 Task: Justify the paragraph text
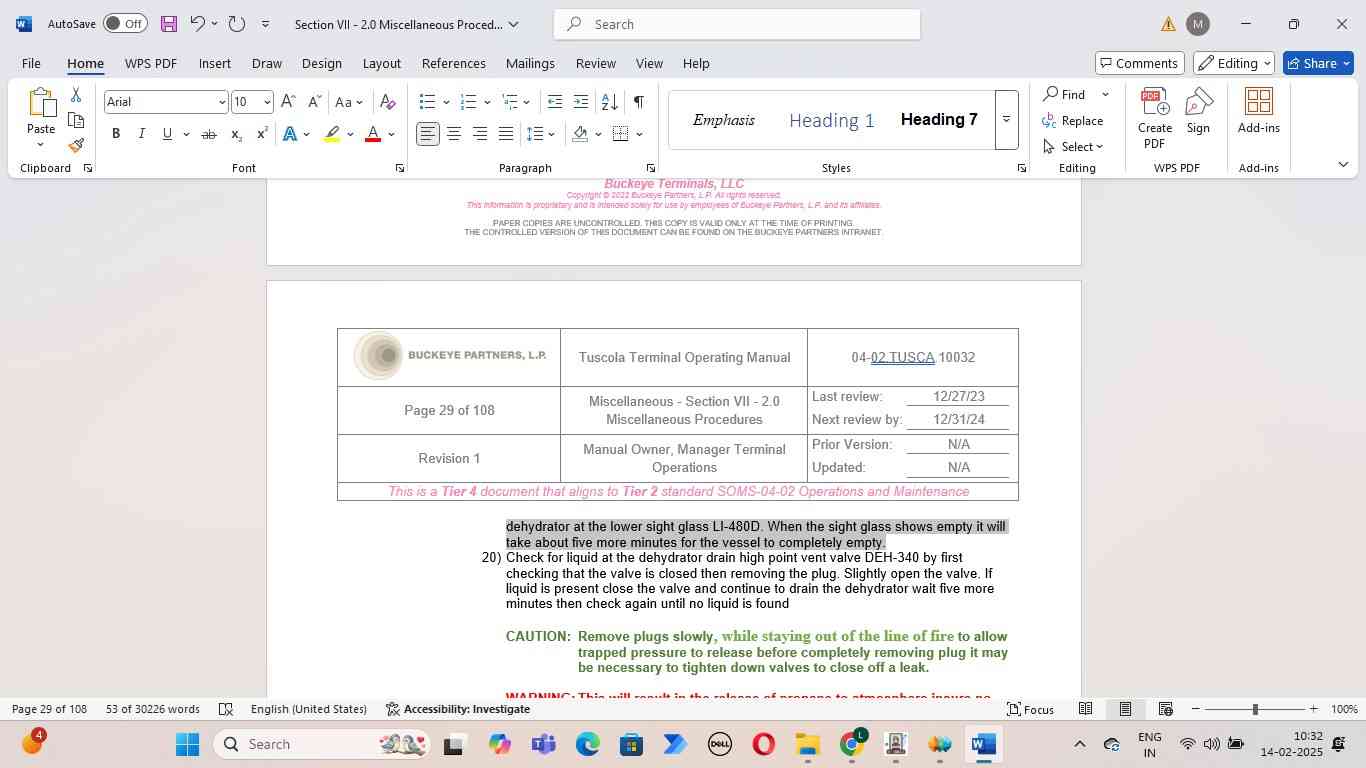click(506, 134)
